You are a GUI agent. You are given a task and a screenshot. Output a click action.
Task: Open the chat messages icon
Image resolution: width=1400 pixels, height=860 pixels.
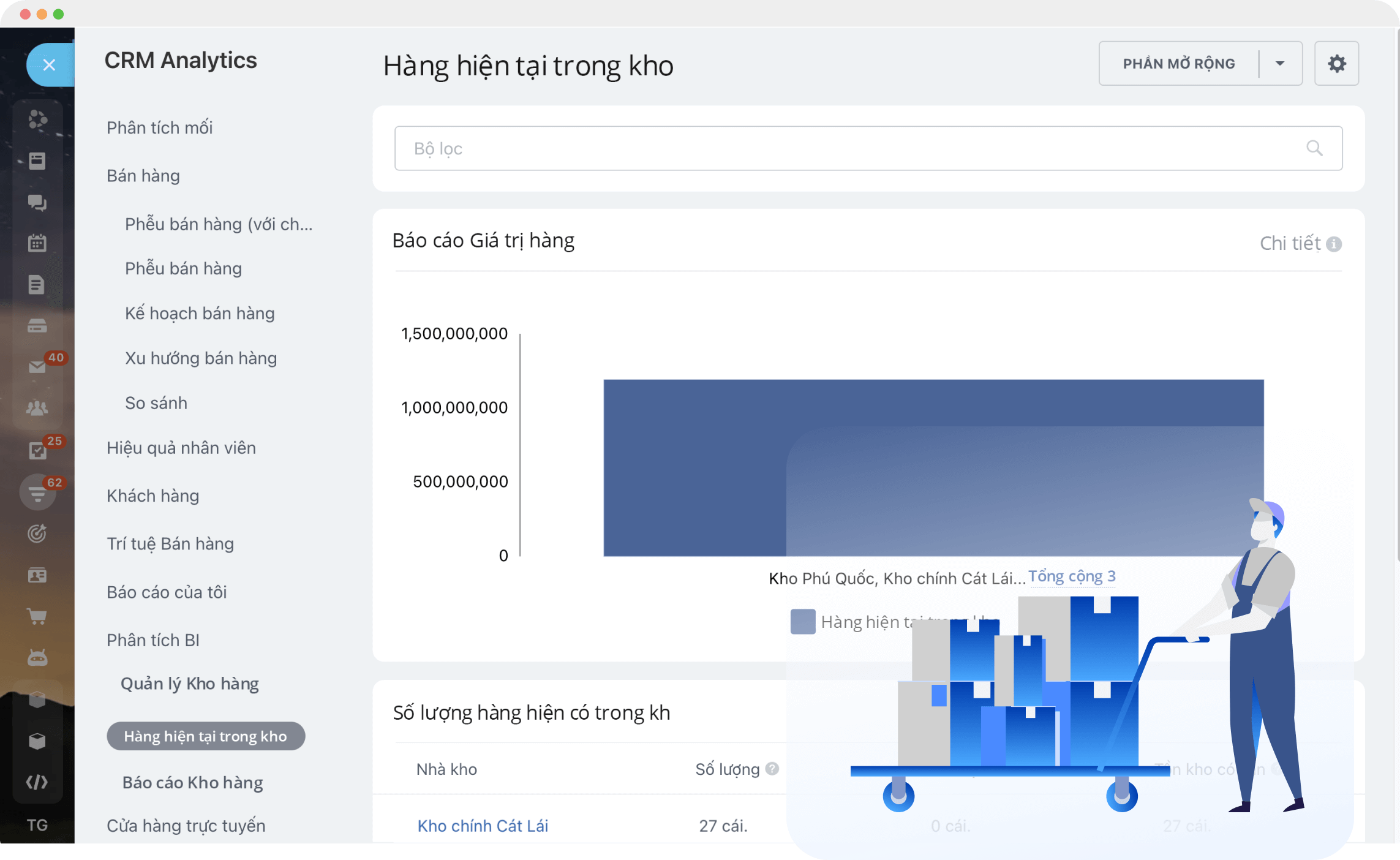(x=37, y=203)
